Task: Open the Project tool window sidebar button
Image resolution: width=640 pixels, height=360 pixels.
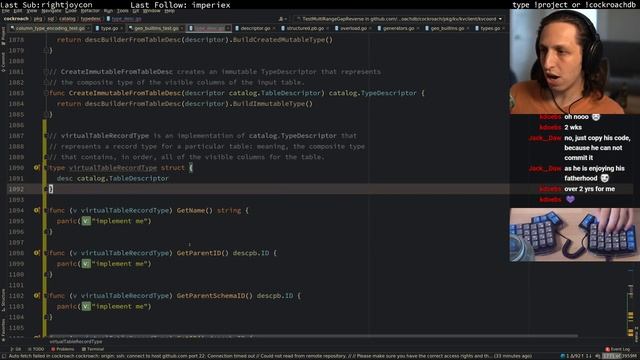Action: pyautogui.click(x=3, y=37)
